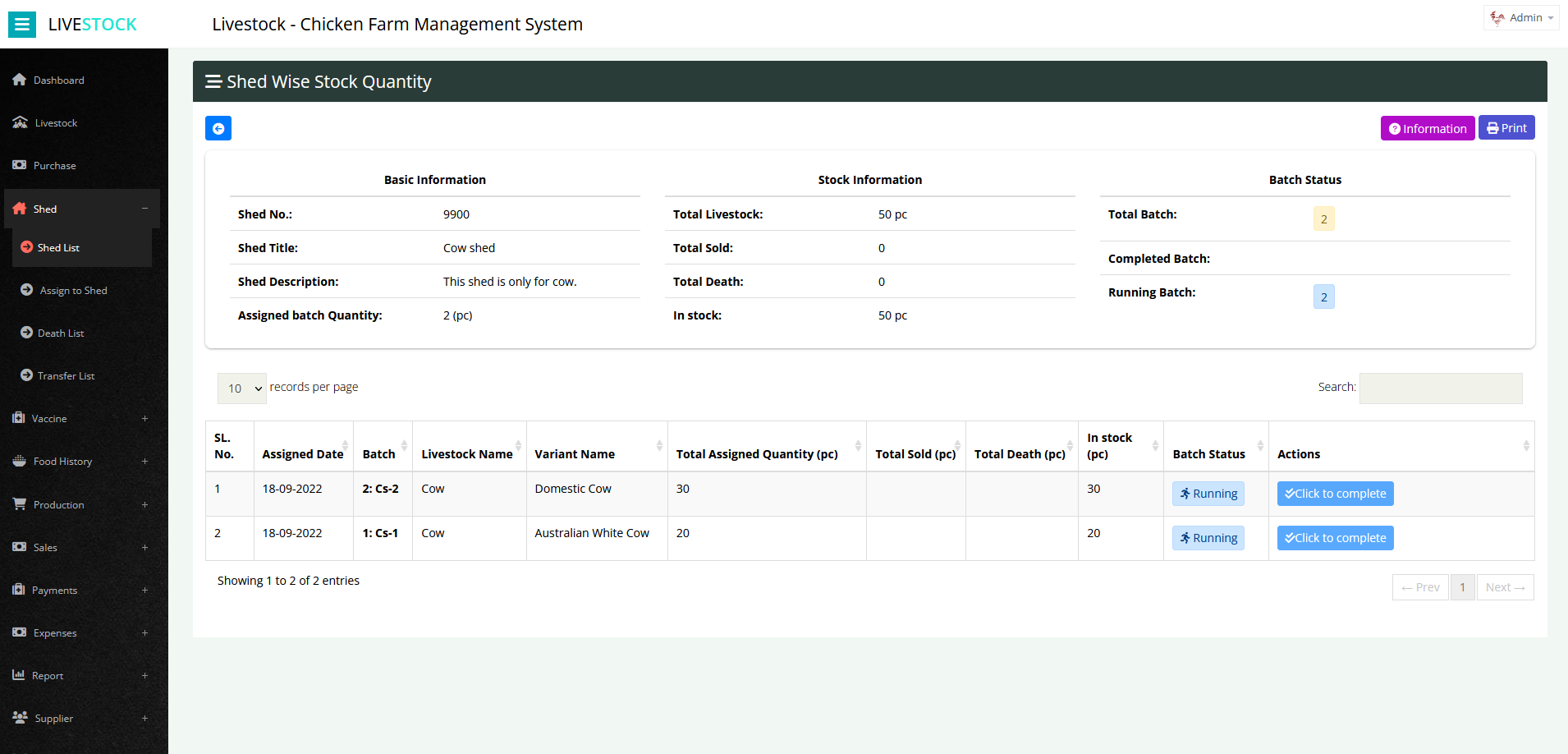Click the teal hamburger menu icon
The height and width of the screenshot is (754, 1568).
point(21,24)
